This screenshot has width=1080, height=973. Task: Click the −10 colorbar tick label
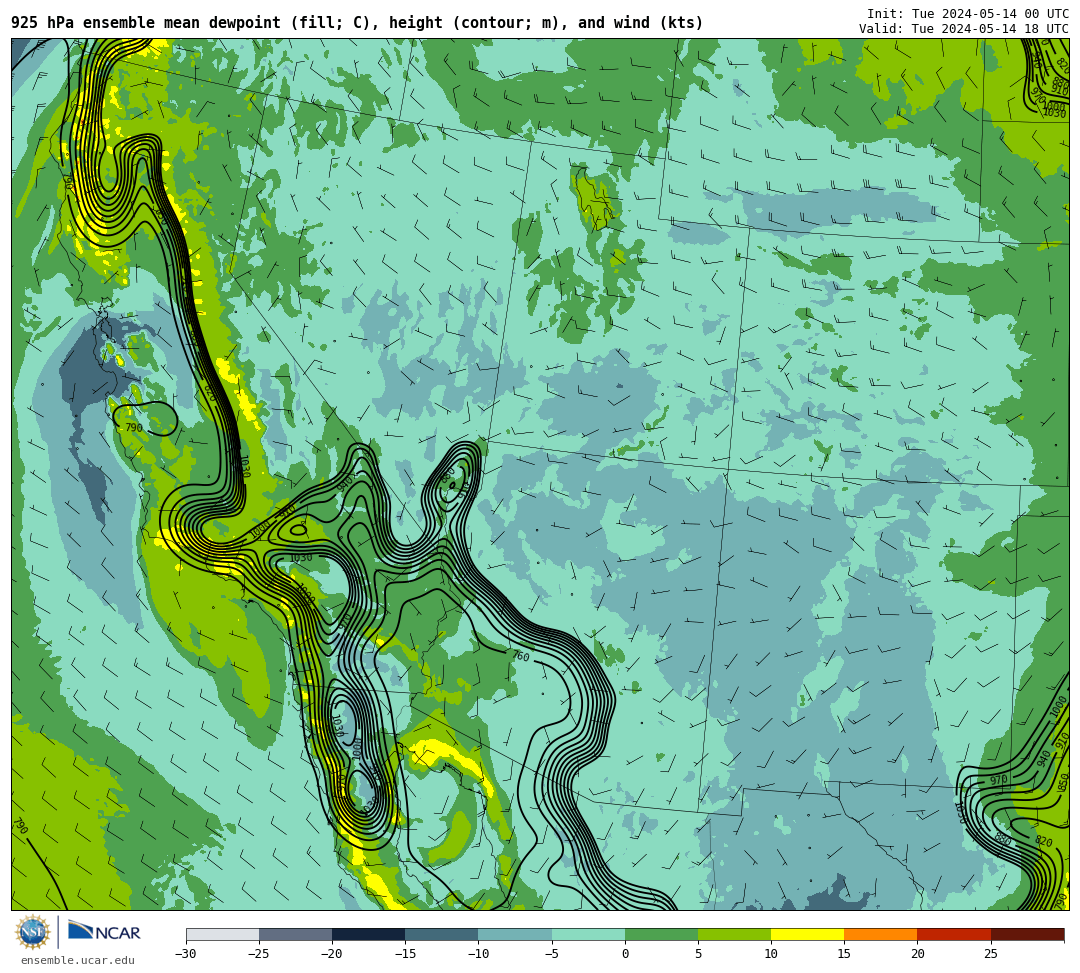point(477,954)
